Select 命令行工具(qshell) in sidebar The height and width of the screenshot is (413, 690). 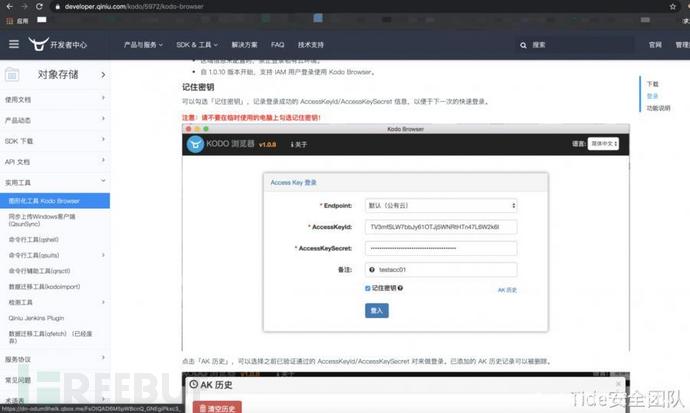click(34, 239)
